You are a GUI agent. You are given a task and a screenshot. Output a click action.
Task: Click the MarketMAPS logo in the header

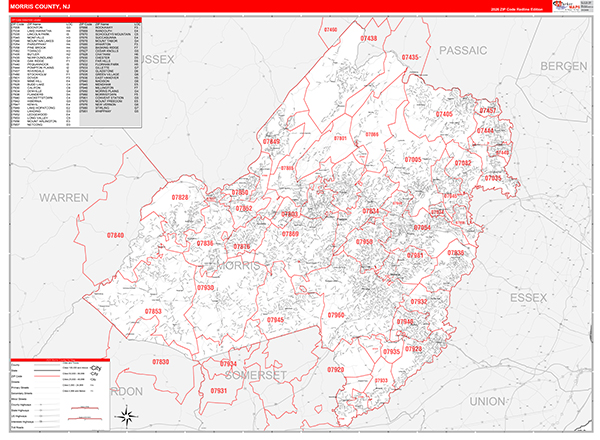click(x=567, y=5)
